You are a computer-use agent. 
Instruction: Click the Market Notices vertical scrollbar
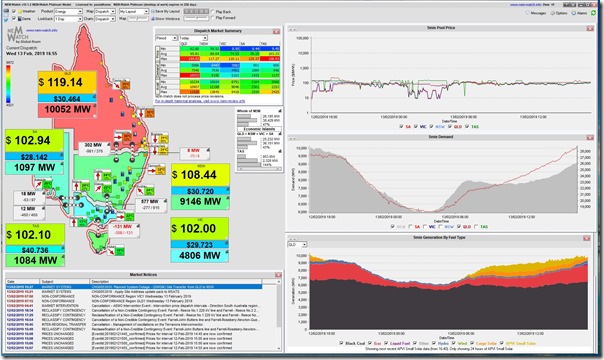[x=279, y=315]
